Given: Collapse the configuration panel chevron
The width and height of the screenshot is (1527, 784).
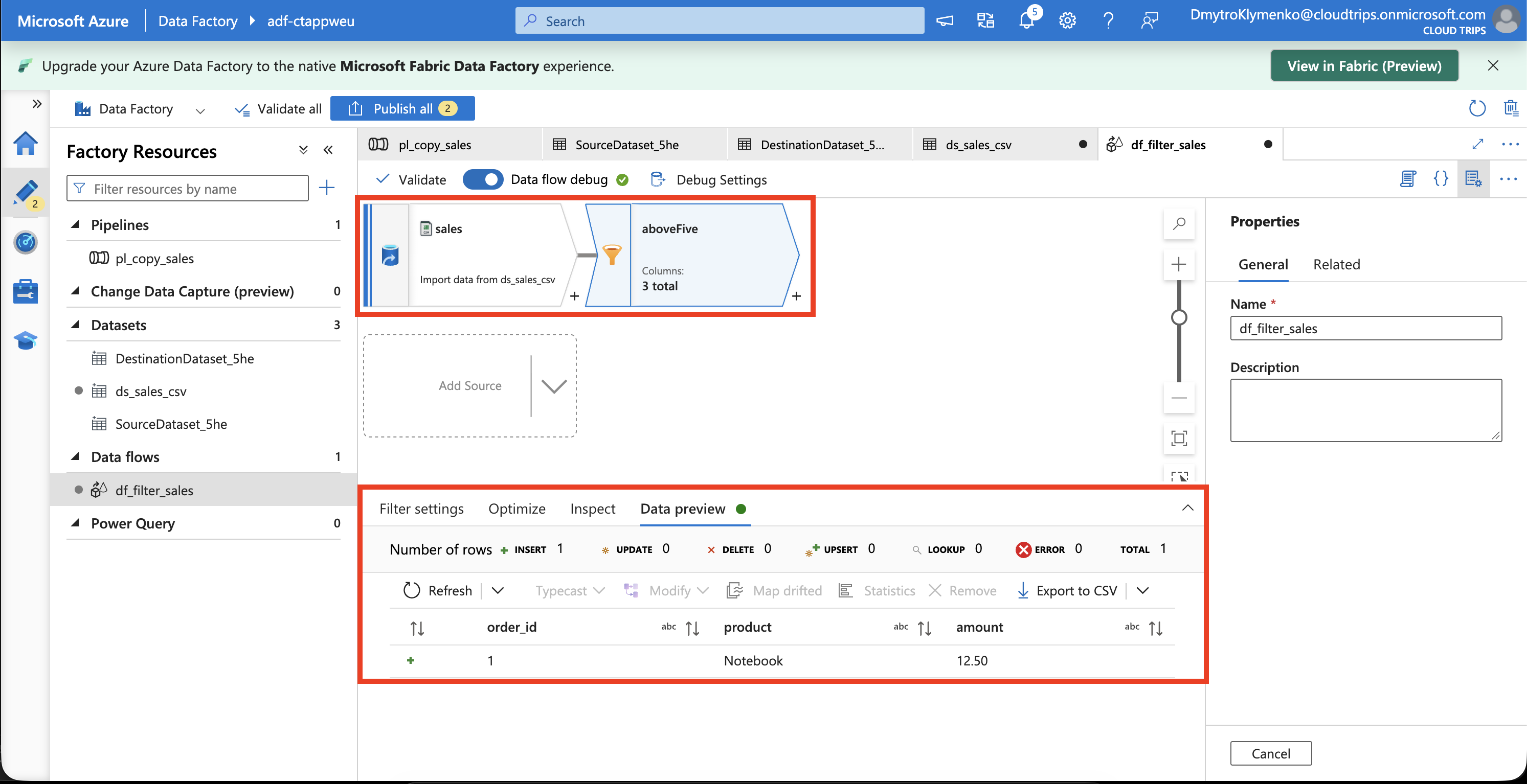Looking at the screenshot, I should coord(1187,508).
